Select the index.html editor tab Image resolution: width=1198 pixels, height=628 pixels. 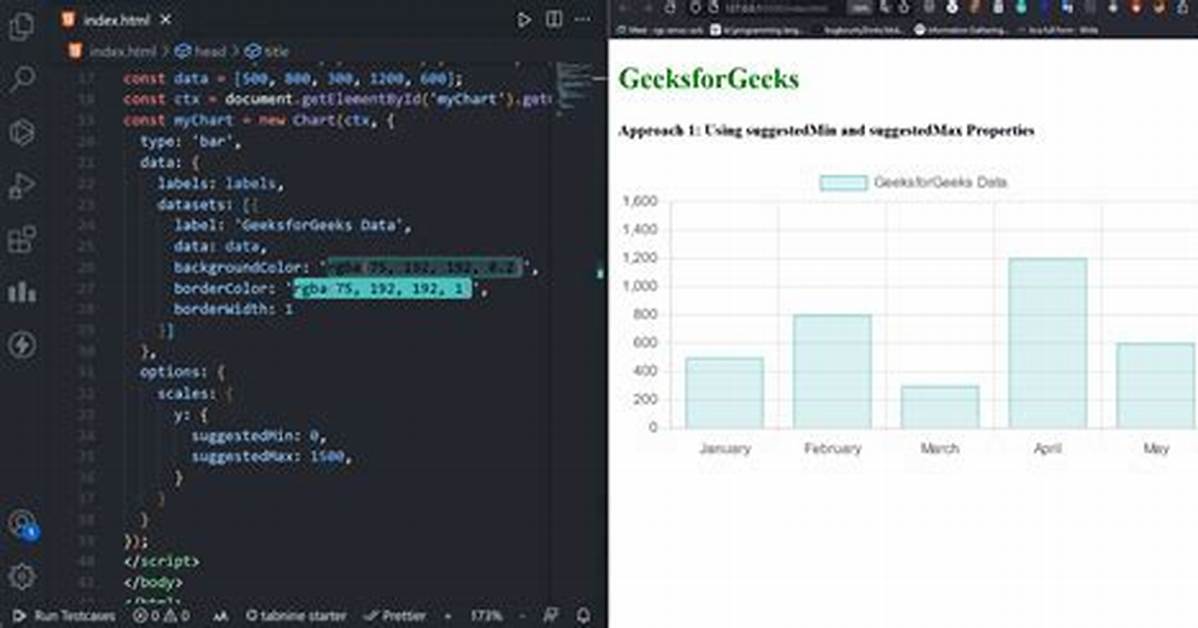(x=117, y=20)
